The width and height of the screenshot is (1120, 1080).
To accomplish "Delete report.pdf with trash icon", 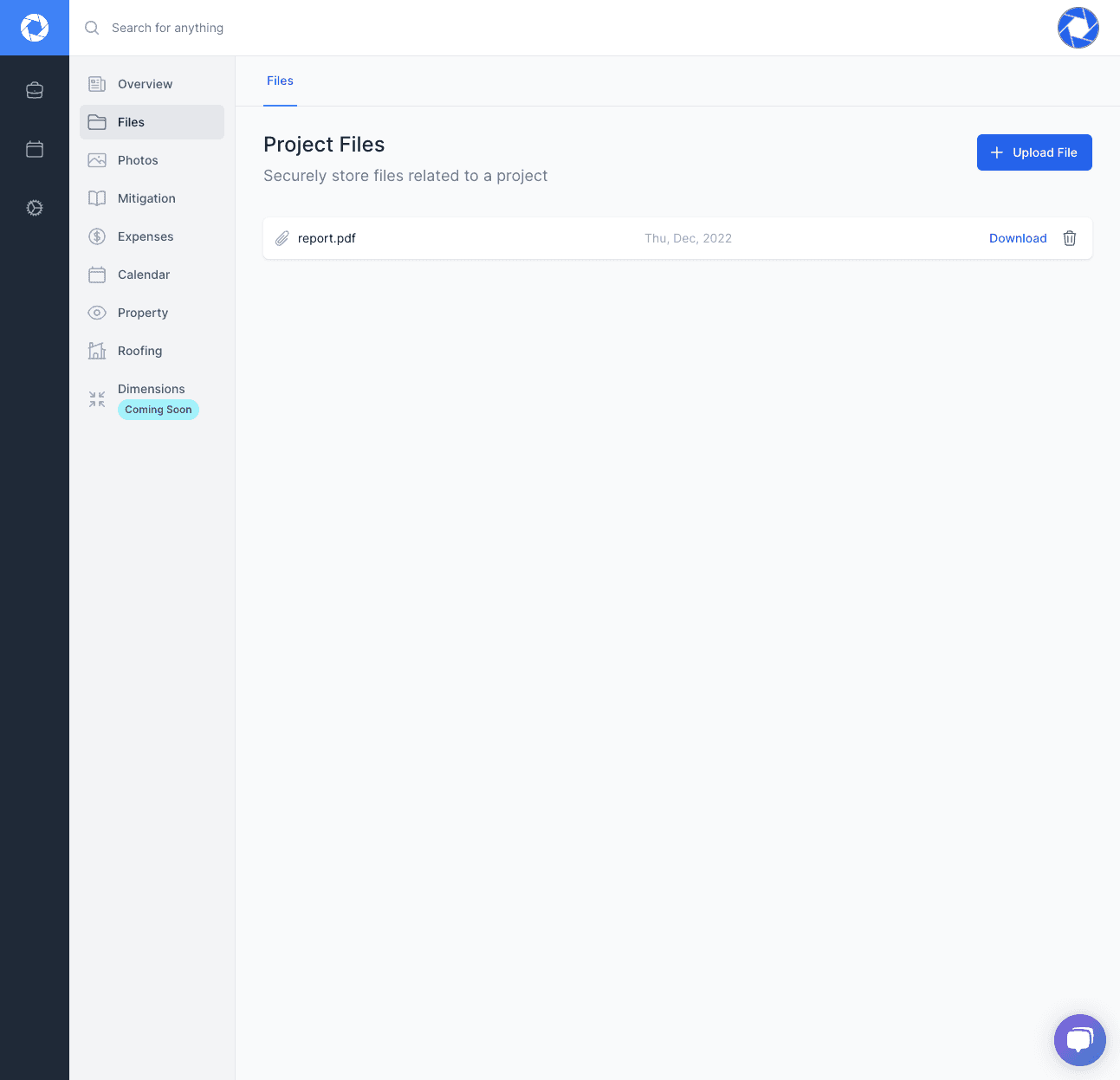I will (x=1070, y=238).
